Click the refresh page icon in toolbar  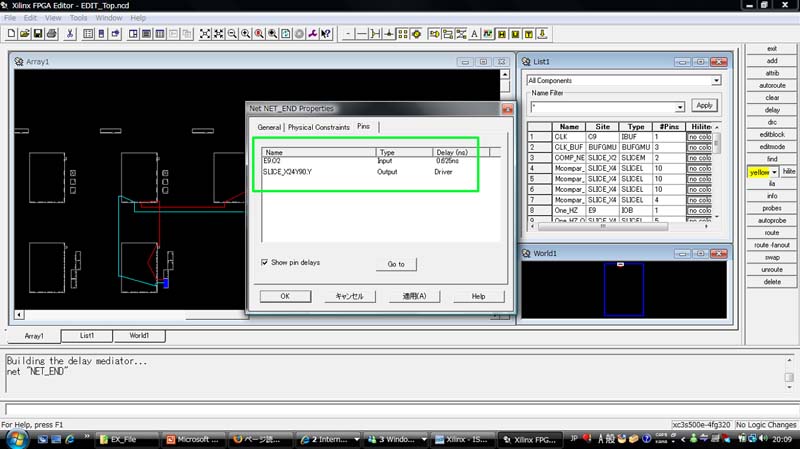pos(286,34)
